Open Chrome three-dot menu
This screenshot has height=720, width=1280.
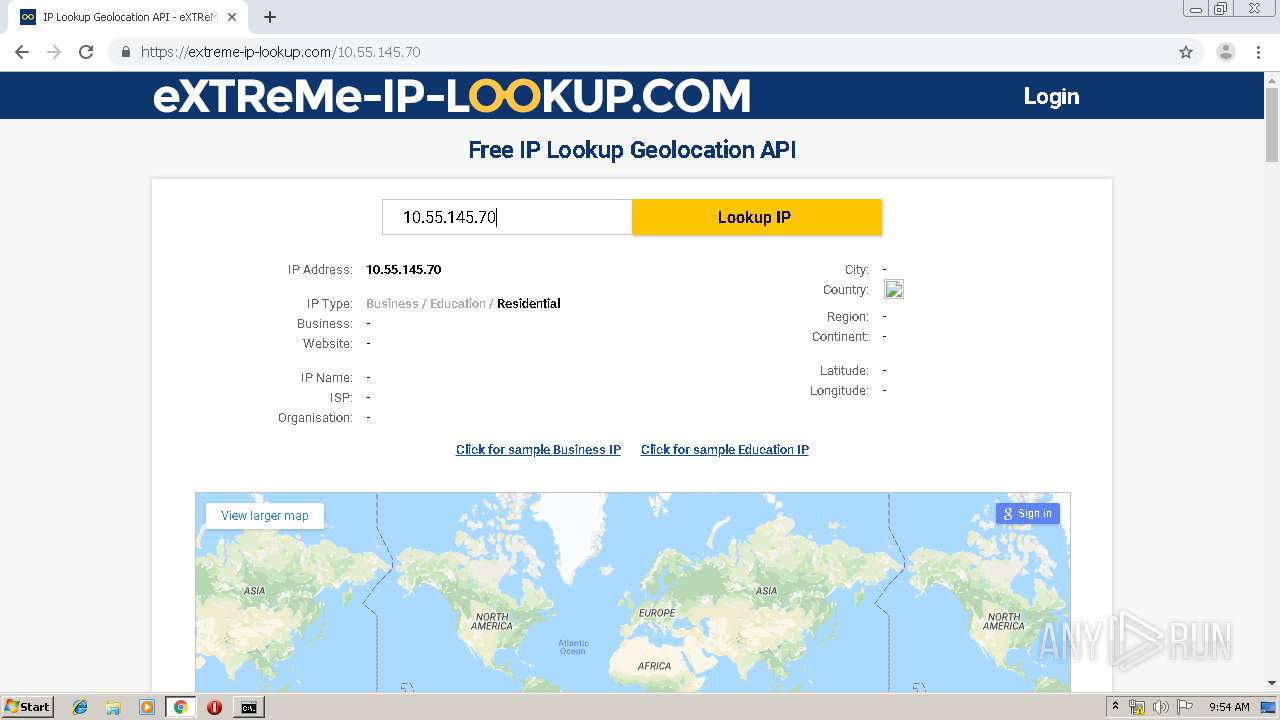point(1258,52)
